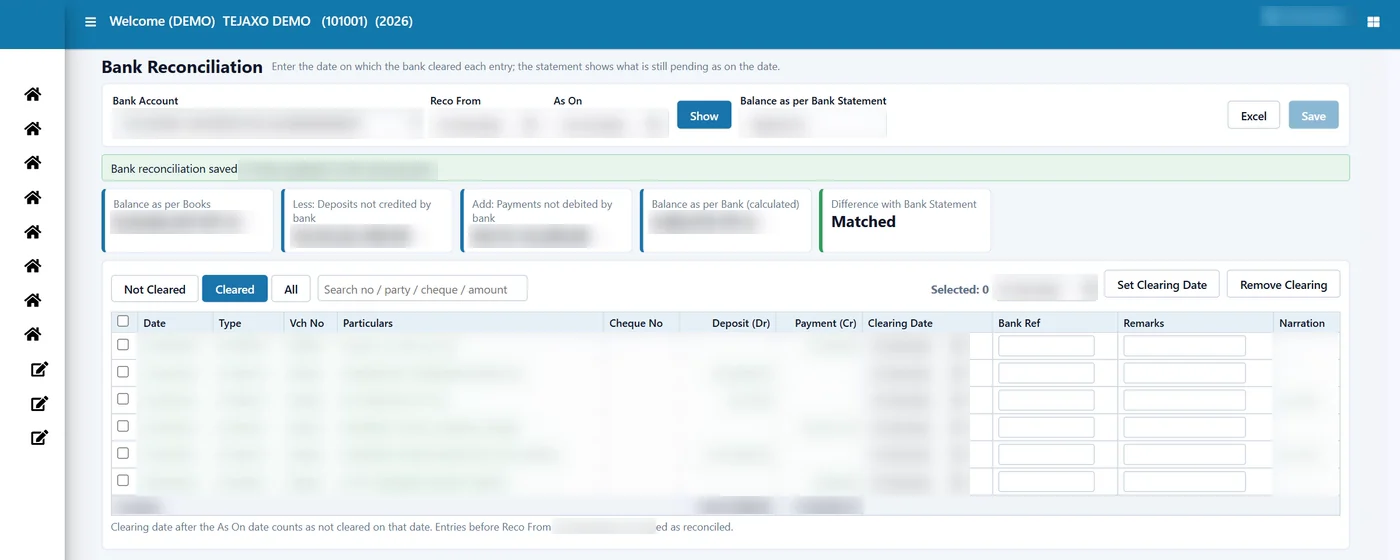Image resolution: width=1400 pixels, height=560 pixels.
Task: Switch to the Cleared filter tab
Action: (x=235, y=289)
